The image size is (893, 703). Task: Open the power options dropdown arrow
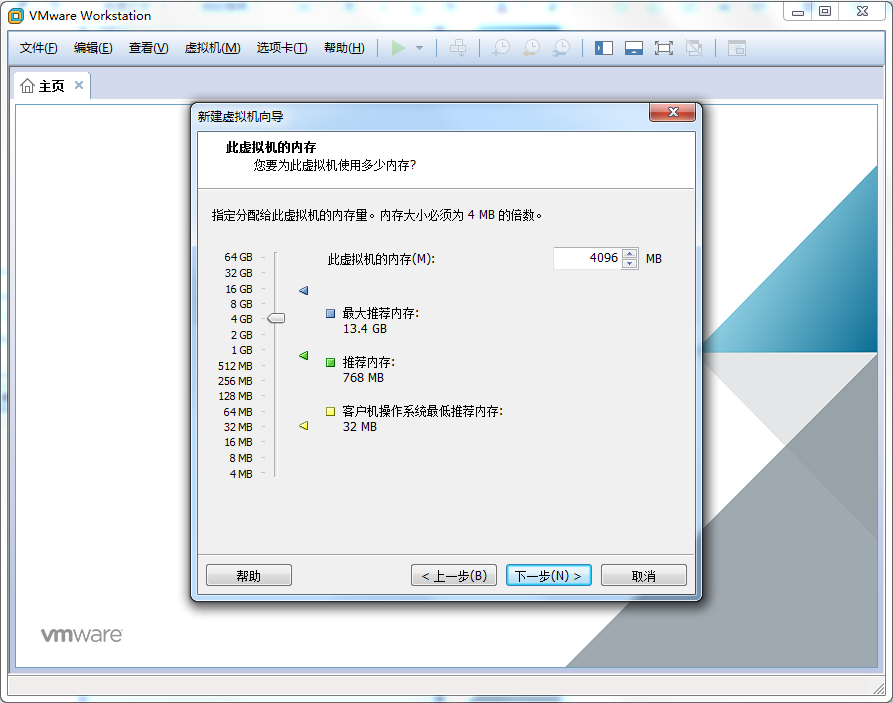[x=420, y=48]
